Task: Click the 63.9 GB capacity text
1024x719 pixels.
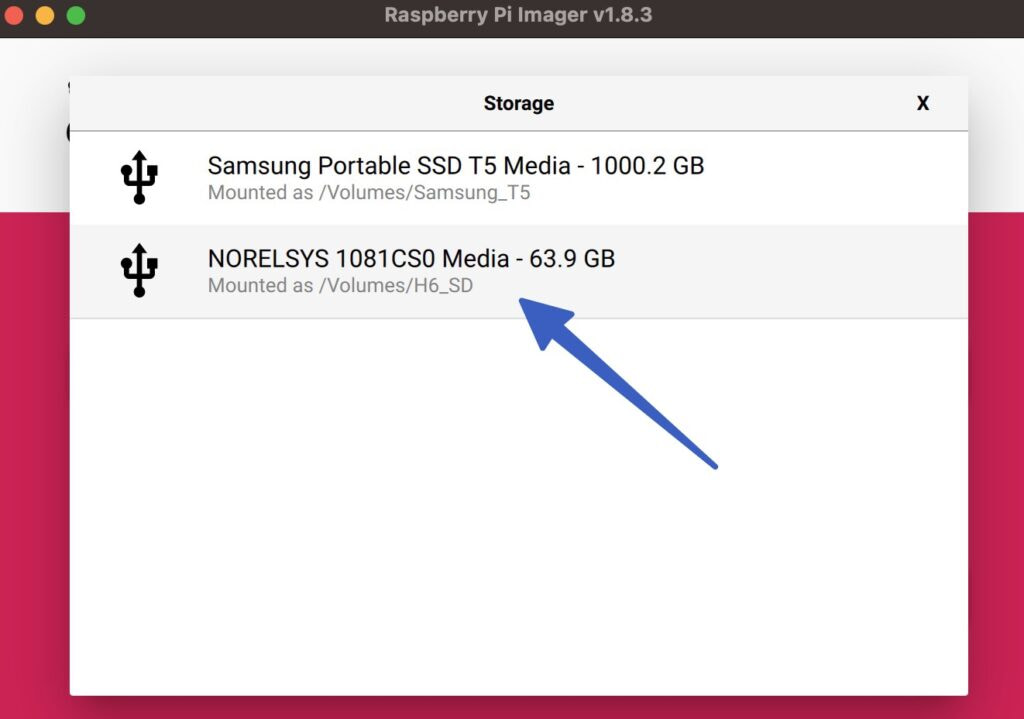Action: [x=575, y=258]
